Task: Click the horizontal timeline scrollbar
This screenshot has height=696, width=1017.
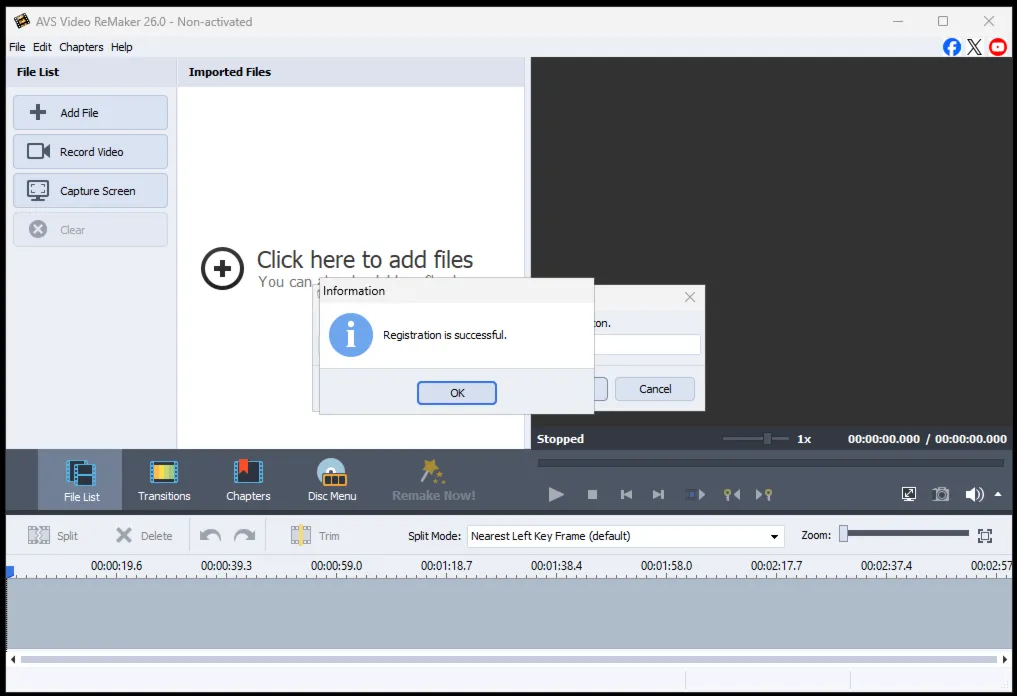Action: point(508,660)
